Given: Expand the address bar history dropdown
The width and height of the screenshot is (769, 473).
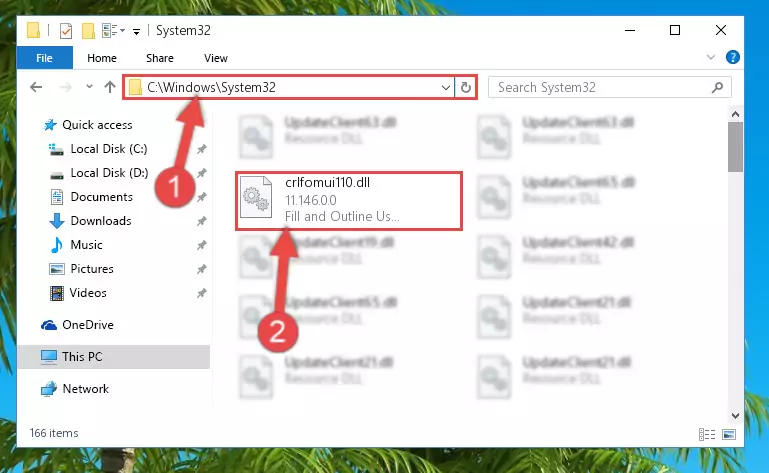Looking at the screenshot, I should 446,88.
